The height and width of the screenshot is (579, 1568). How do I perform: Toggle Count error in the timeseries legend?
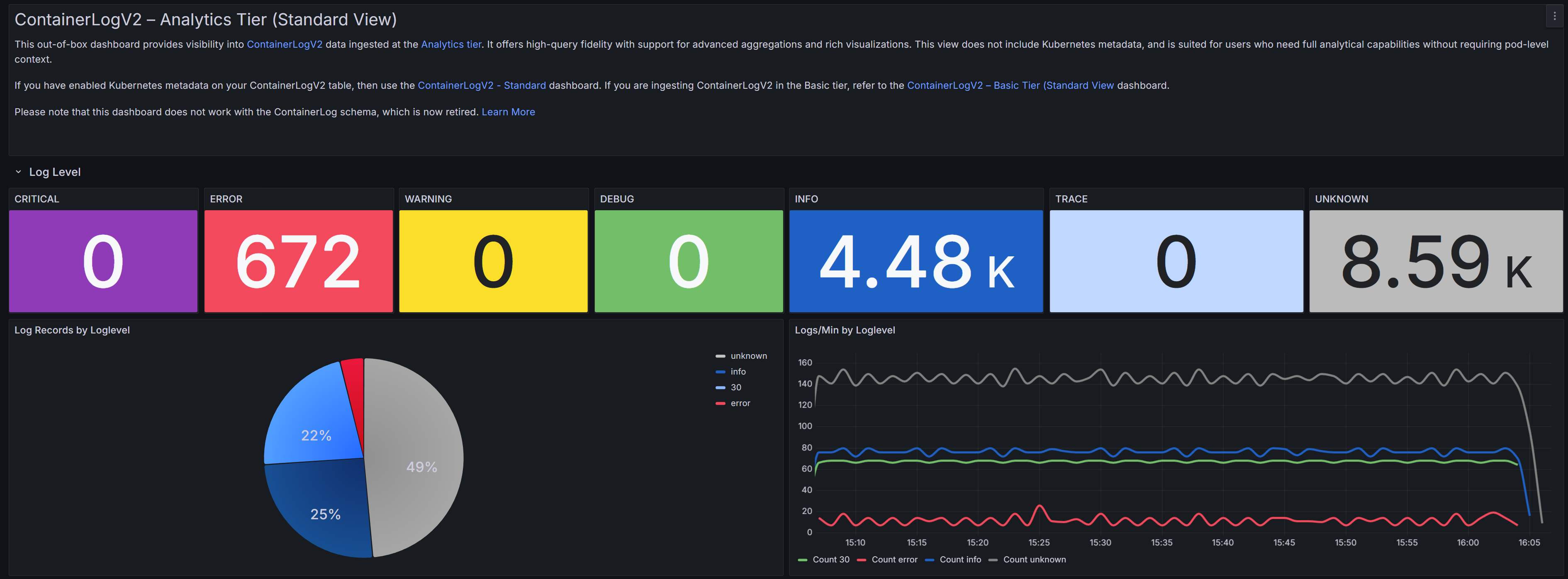click(894, 560)
